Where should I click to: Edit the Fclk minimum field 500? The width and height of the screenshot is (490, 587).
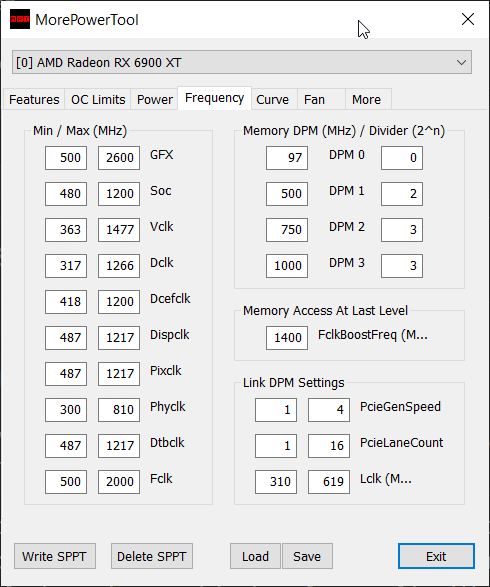[x=66, y=481]
